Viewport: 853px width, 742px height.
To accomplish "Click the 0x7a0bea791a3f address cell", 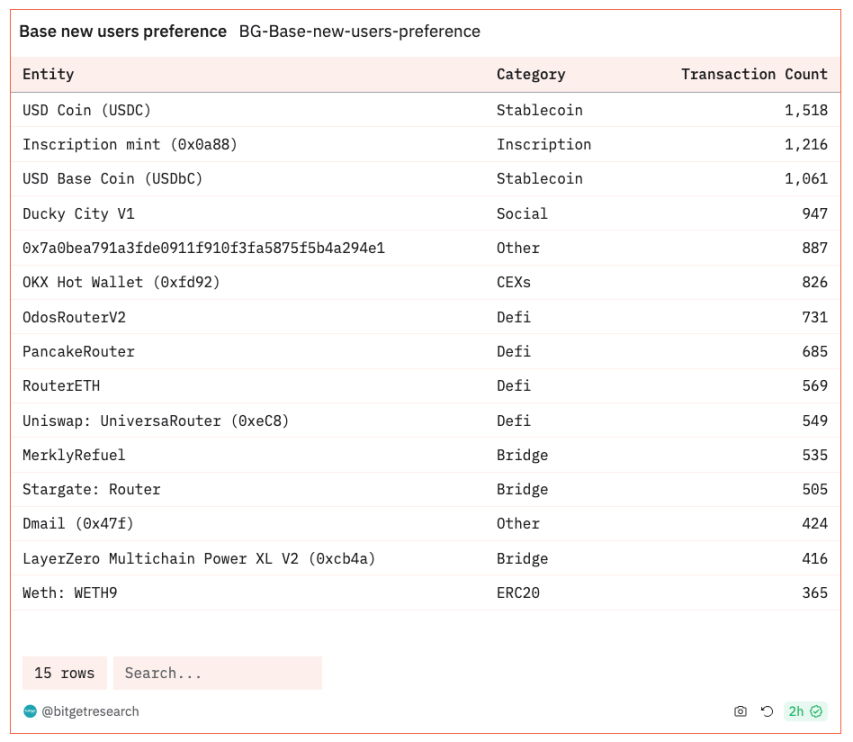I will (203, 248).
